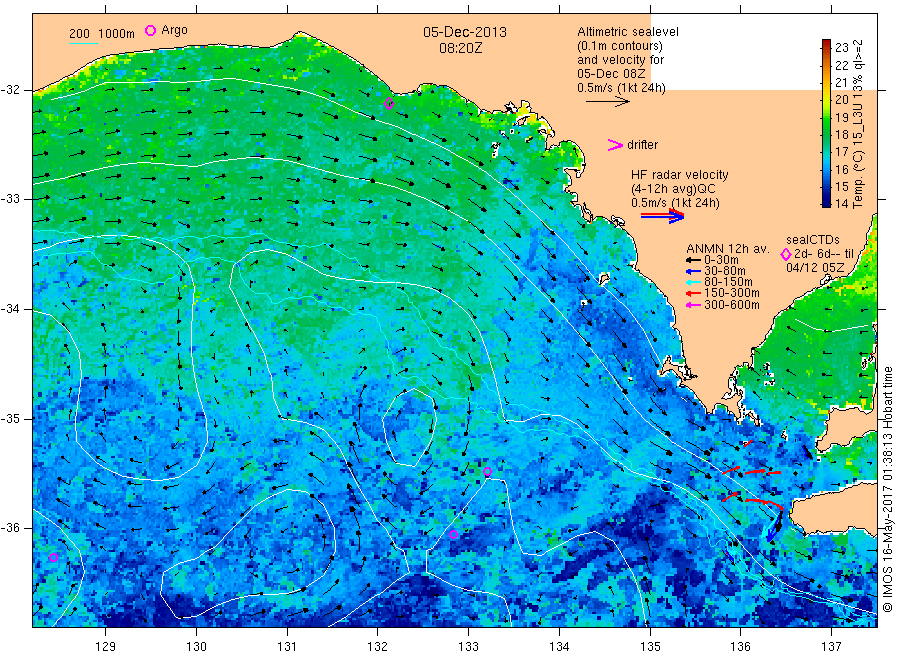Click the blue 30-80m ANMN legend arrow

pos(694,271)
